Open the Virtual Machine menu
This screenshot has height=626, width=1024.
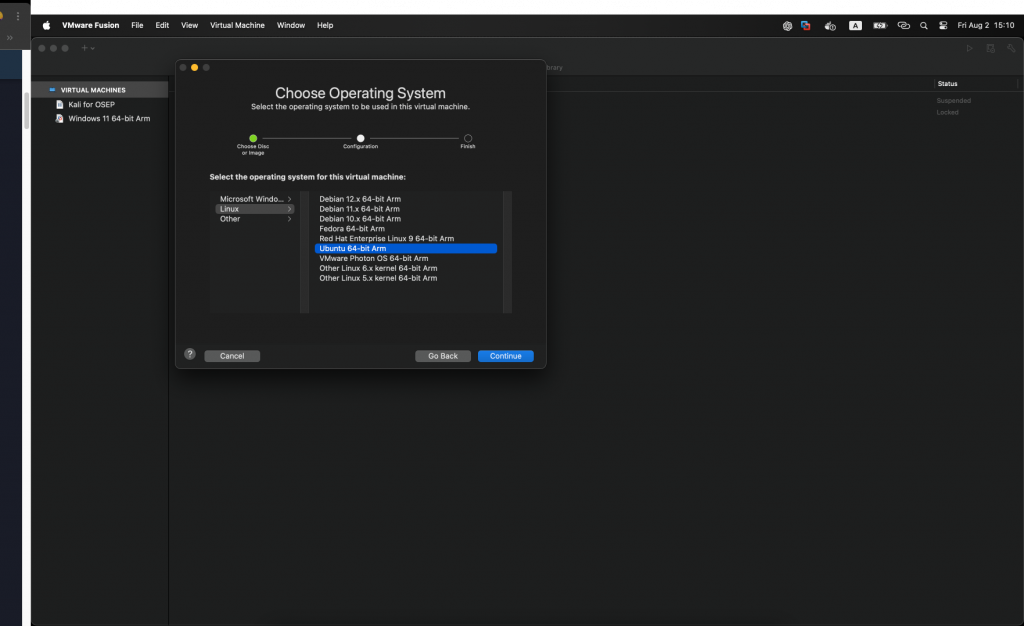click(x=237, y=25)
